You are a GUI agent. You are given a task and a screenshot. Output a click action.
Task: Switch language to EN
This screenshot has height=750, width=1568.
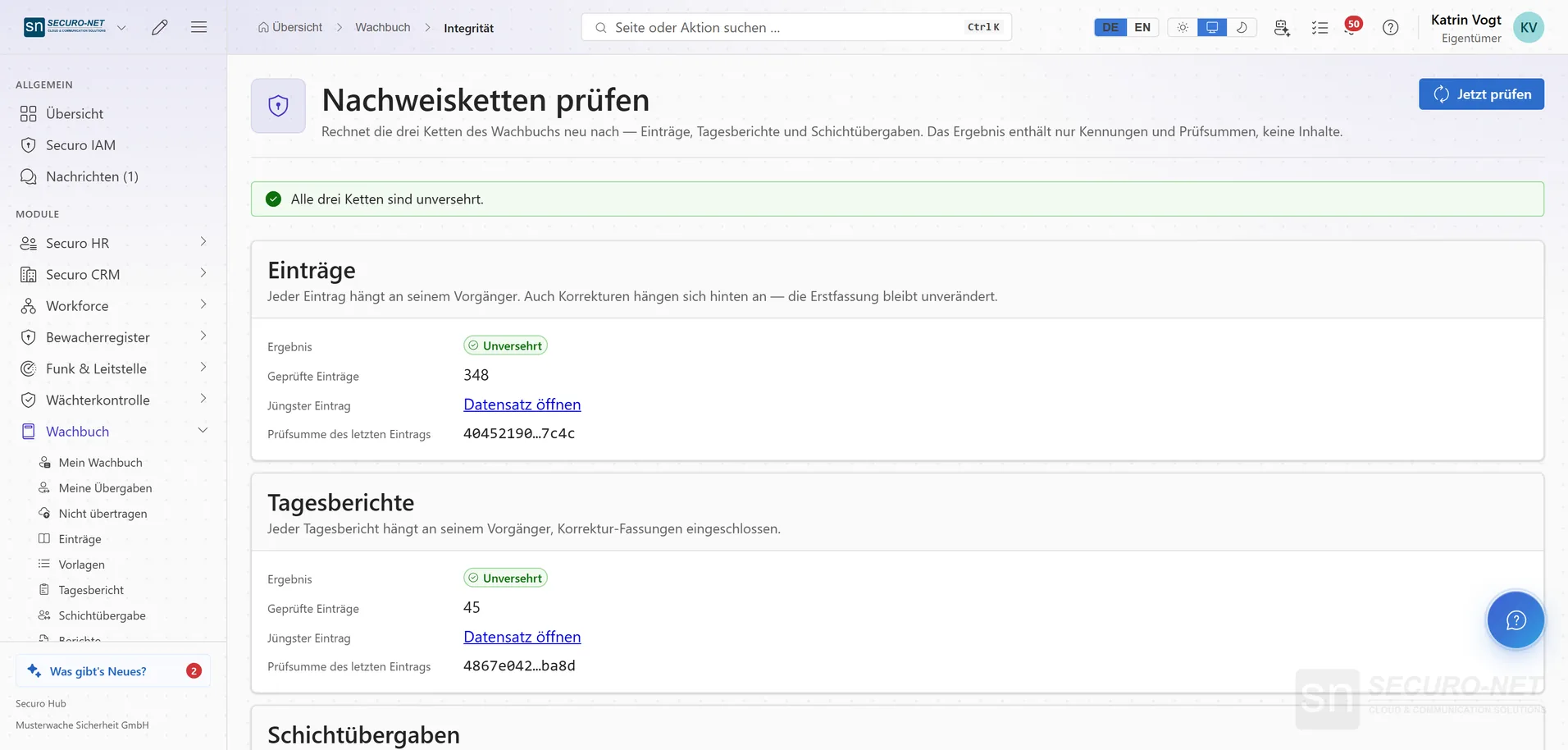pyautogui.click(x=1142, y=27)
